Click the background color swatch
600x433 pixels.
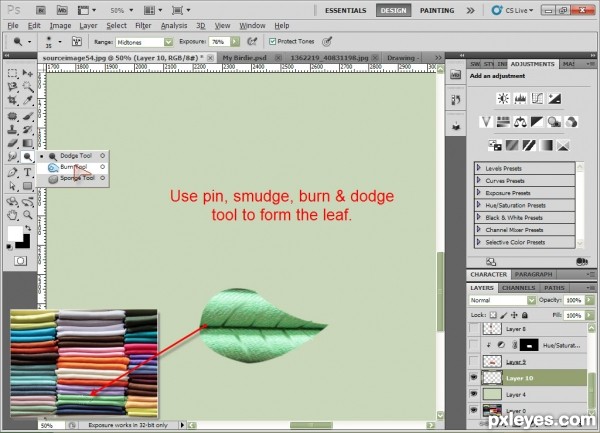[x=25, y=243]
